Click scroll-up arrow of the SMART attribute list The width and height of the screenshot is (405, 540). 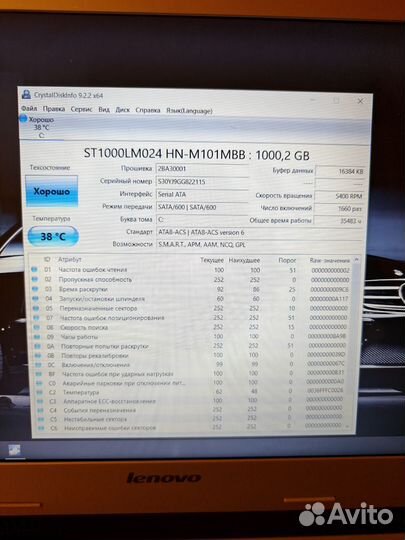point(356,259)
